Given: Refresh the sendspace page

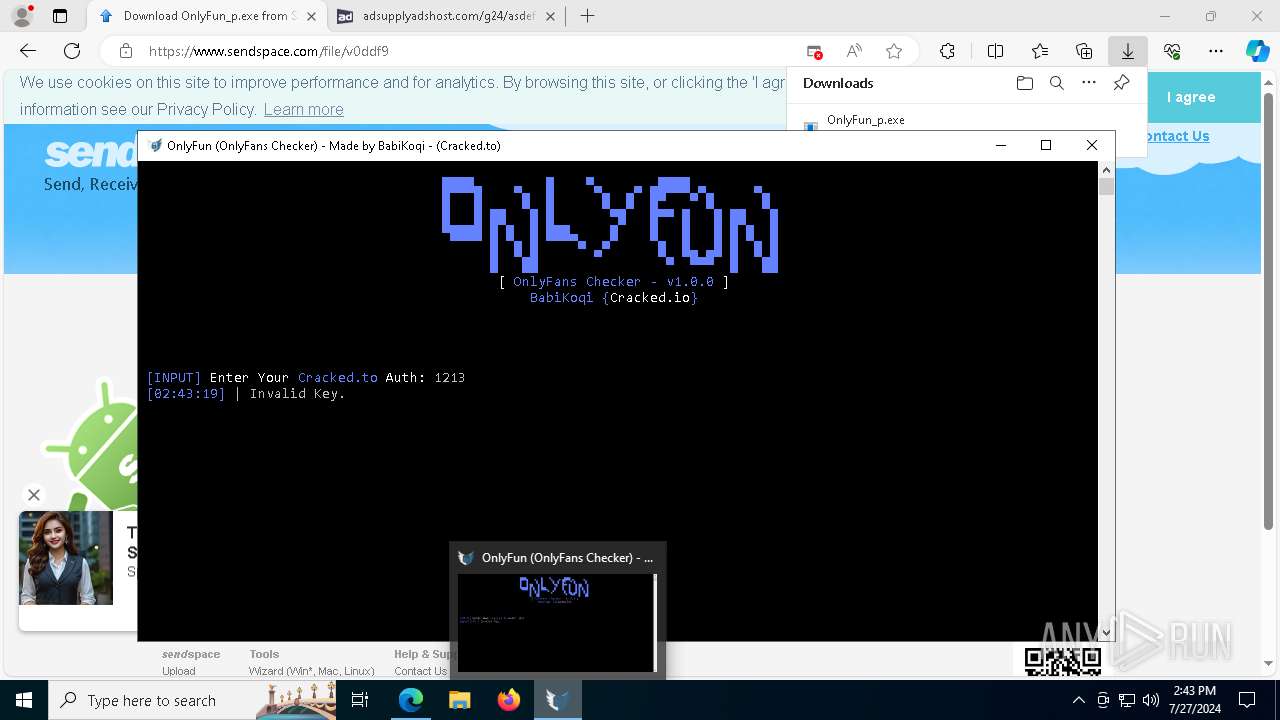Looking at the screenshot, I should [x=72, y=51].
